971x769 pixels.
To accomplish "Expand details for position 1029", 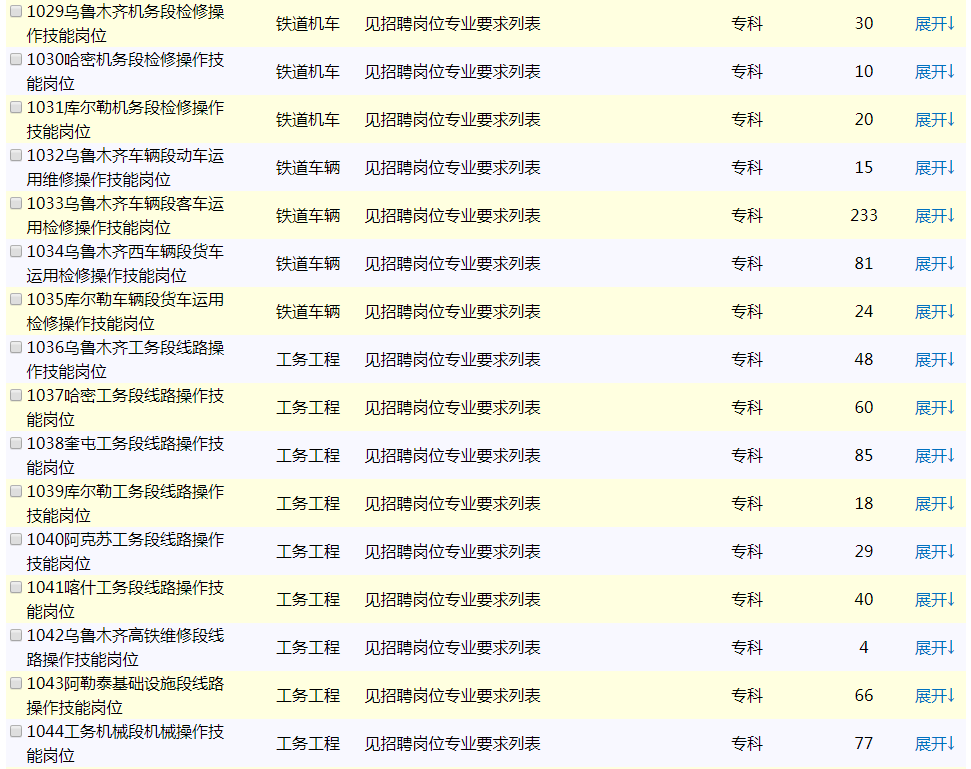I will [935, 24].
